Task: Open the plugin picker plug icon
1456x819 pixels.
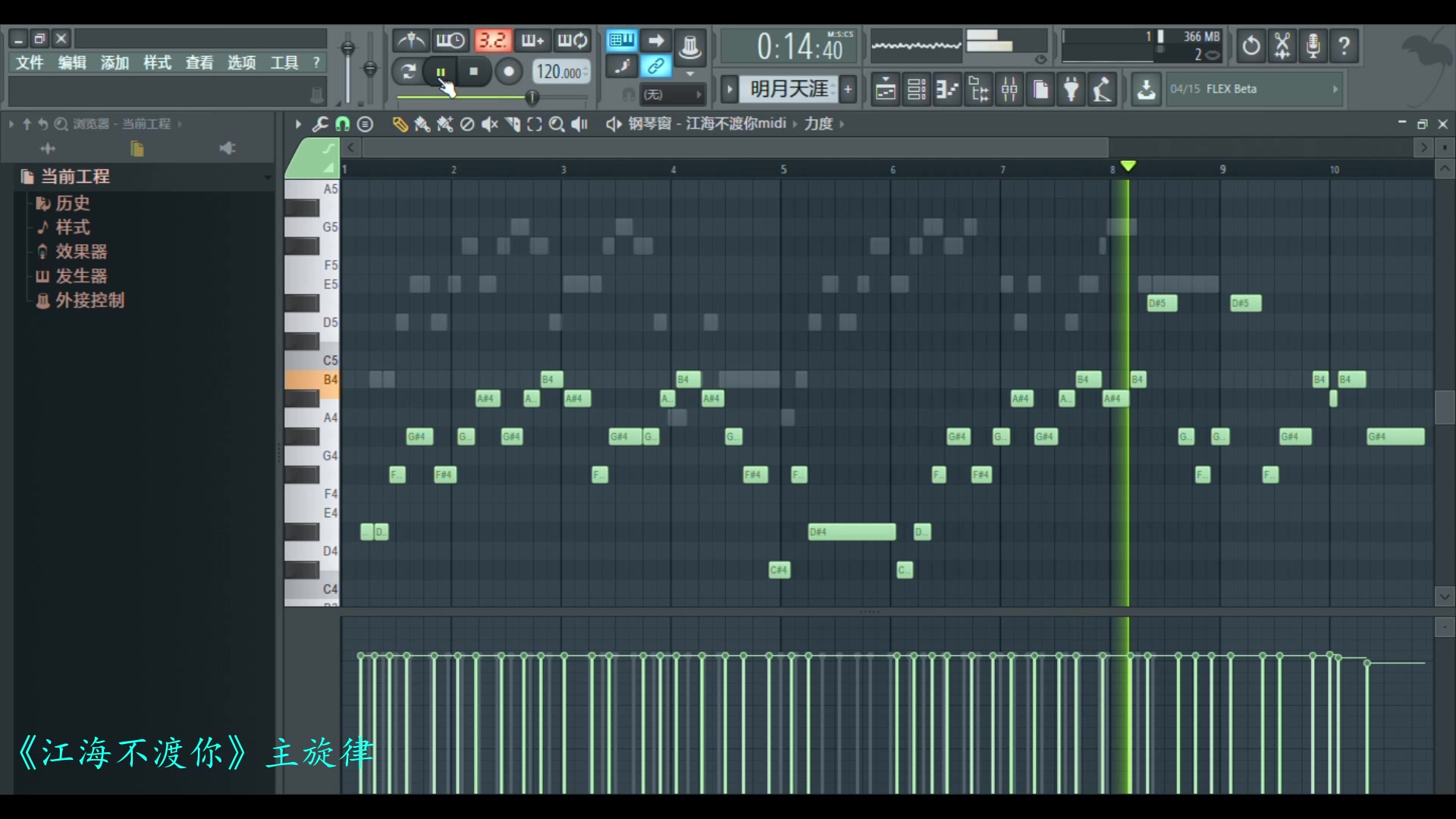Action: [x=1072, y=90]
